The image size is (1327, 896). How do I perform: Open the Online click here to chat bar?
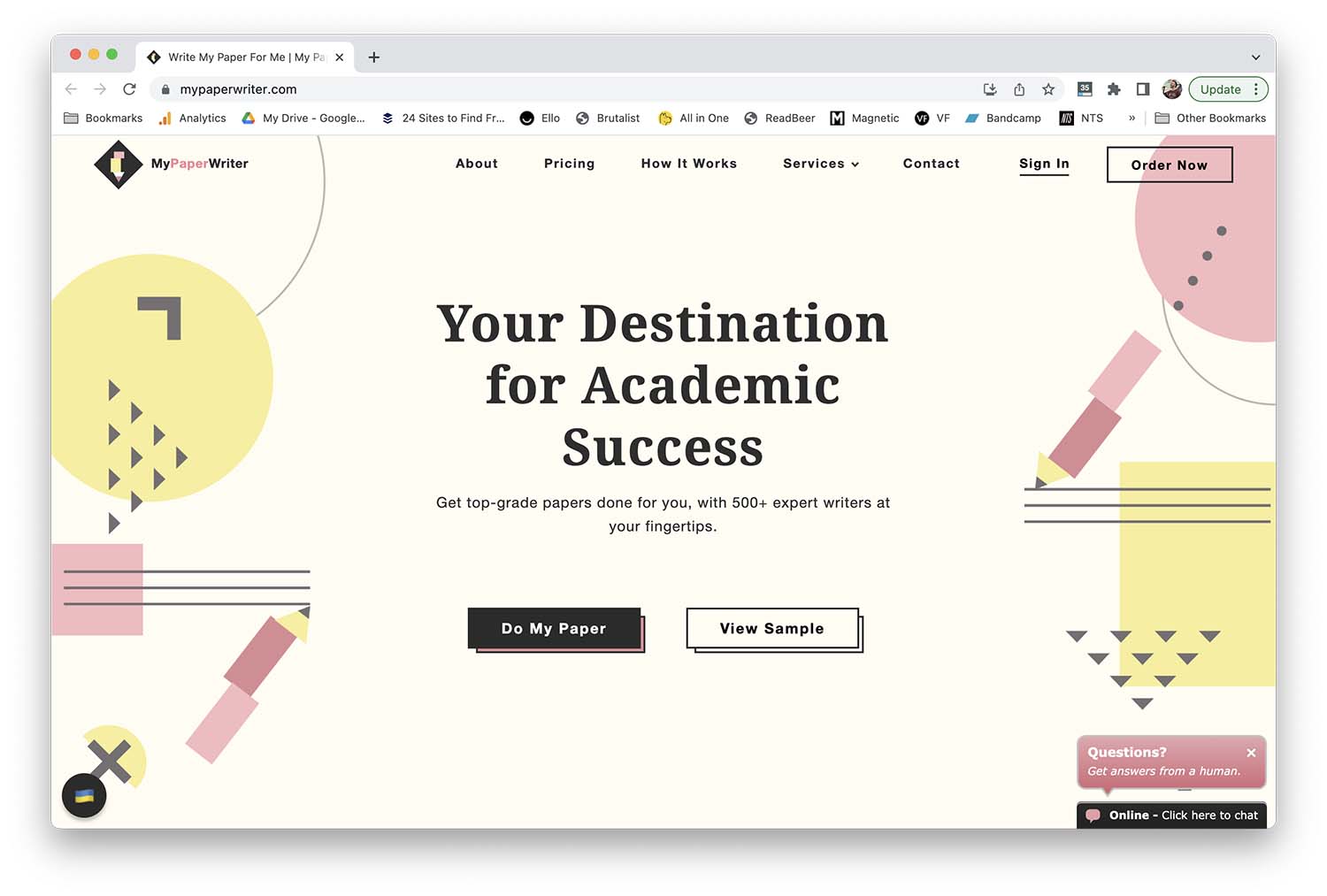pos(1171,816)
